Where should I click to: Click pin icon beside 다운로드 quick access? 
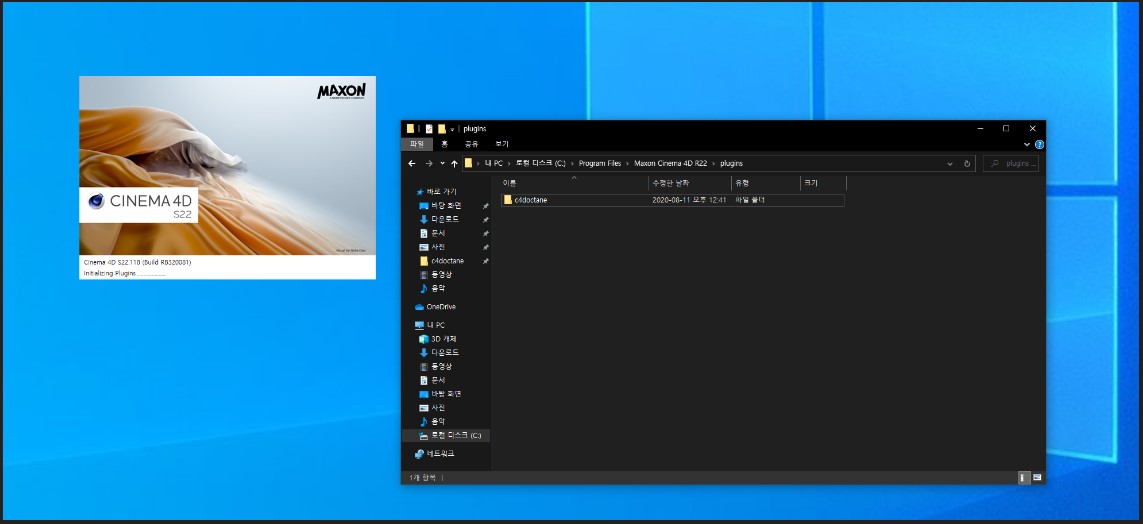[485, 219]
